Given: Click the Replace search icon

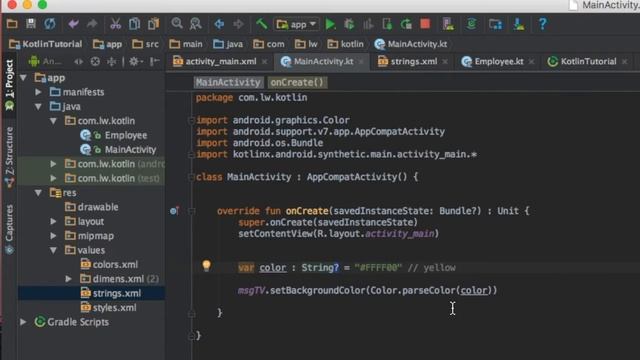Looking at the screenshot, I should [x=196, y=24].
